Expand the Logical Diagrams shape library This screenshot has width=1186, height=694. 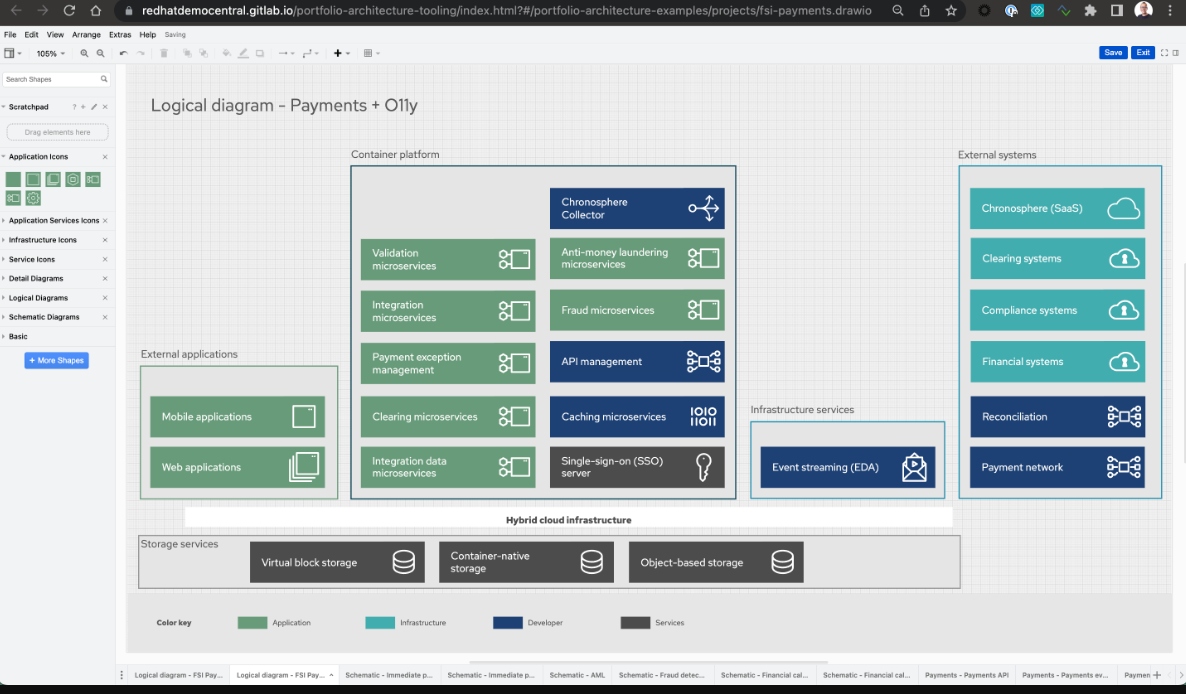tap(38, 298)
